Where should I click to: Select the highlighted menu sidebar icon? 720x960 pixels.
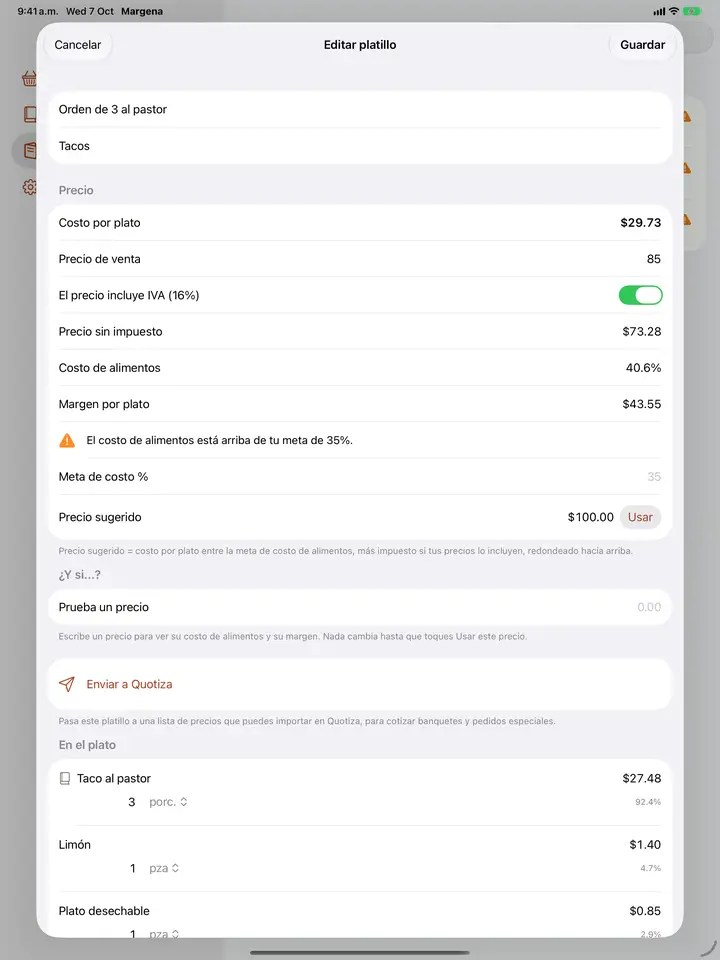click(x=29, y=151)
